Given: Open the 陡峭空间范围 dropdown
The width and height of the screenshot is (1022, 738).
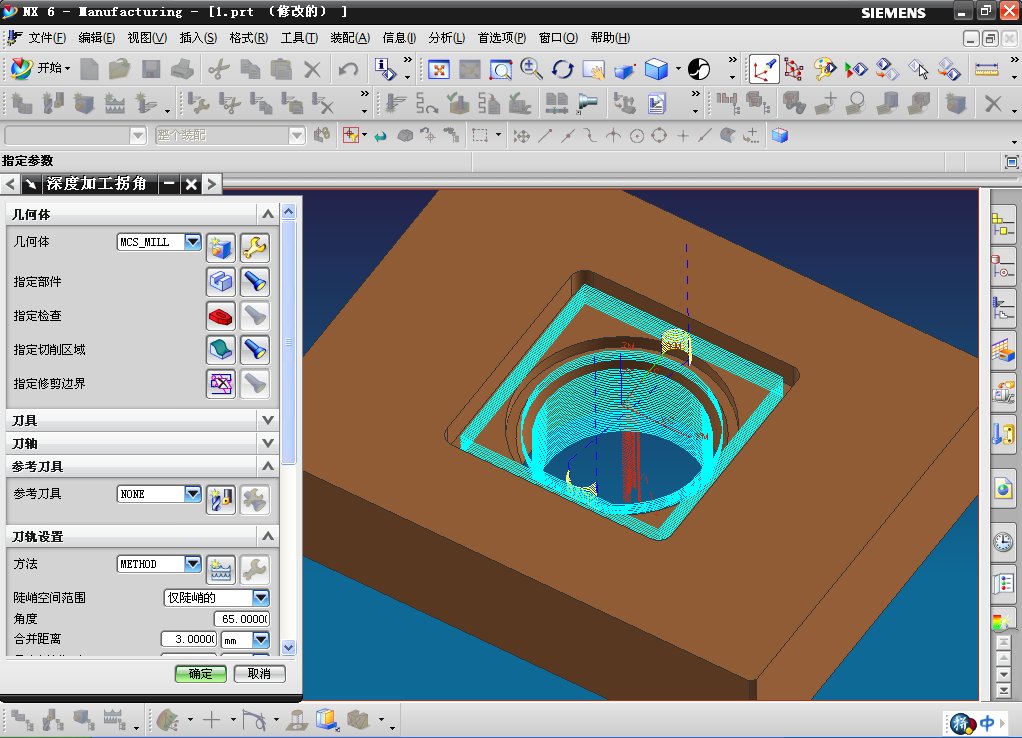Looking at the screenshot, I should tap(261, 597).
